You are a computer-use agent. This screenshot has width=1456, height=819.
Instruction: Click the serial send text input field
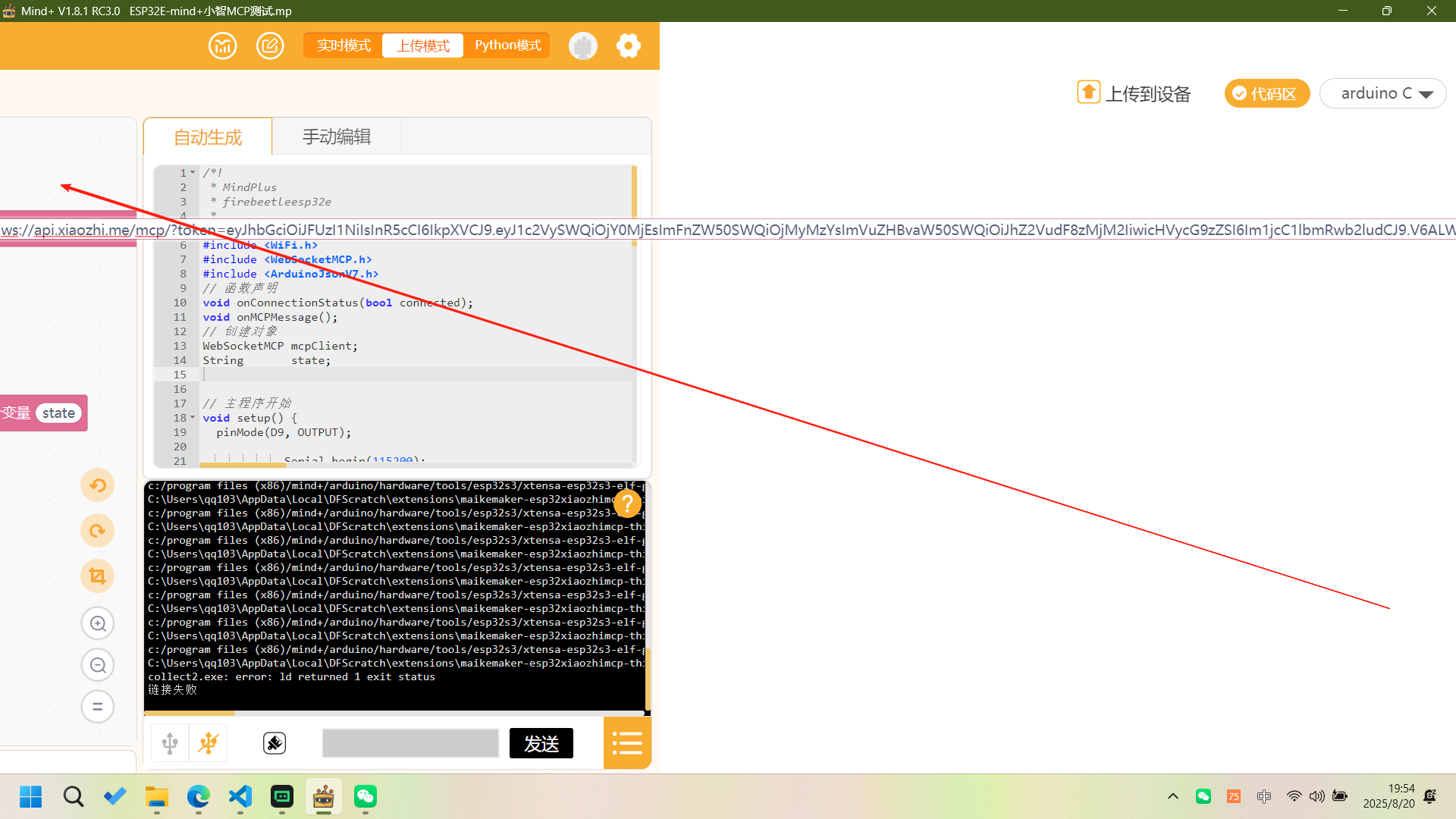click(x=410, y=743)
